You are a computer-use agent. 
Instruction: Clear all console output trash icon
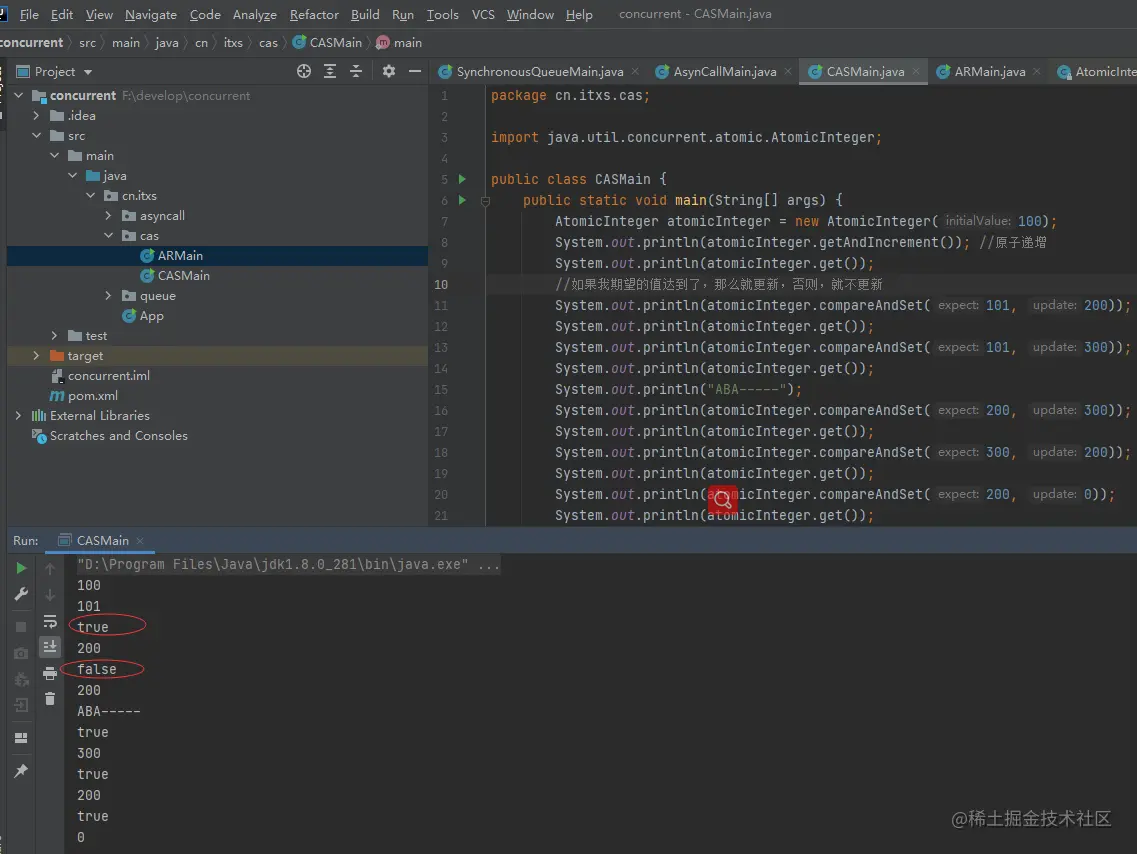[x=50, y=699]
